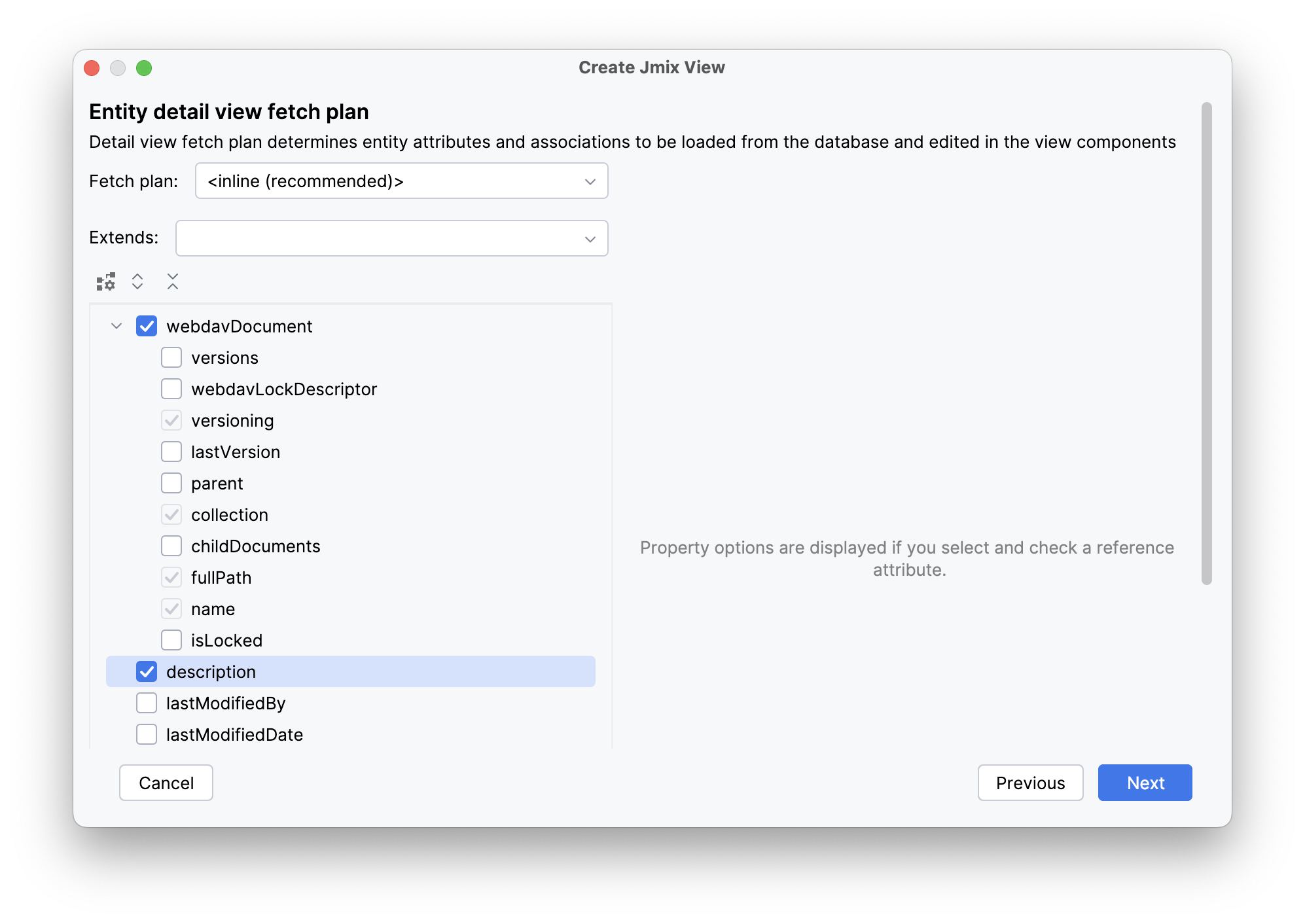Viewport: 1305px width, 924px height.
Task: Check the isLocked attribute
Action: (171, 640)
